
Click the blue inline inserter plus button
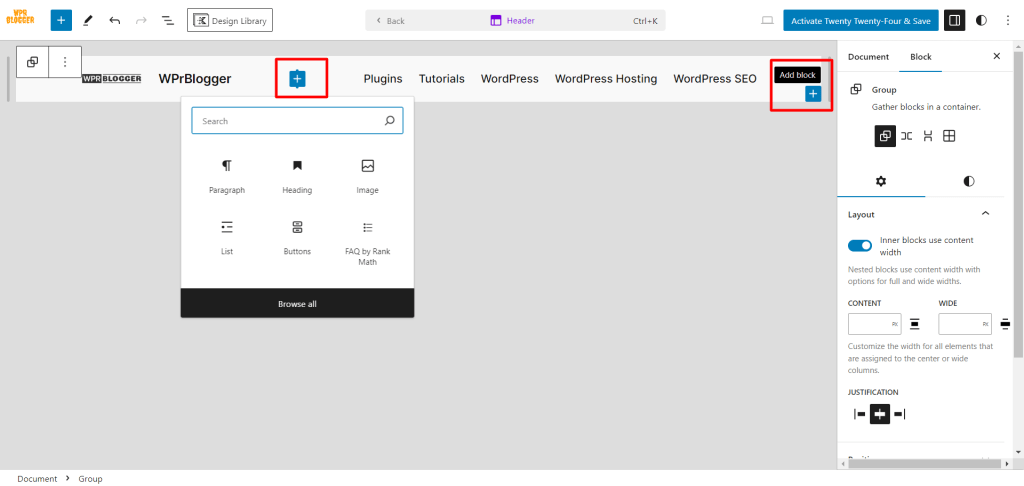[x=297, y=79]
